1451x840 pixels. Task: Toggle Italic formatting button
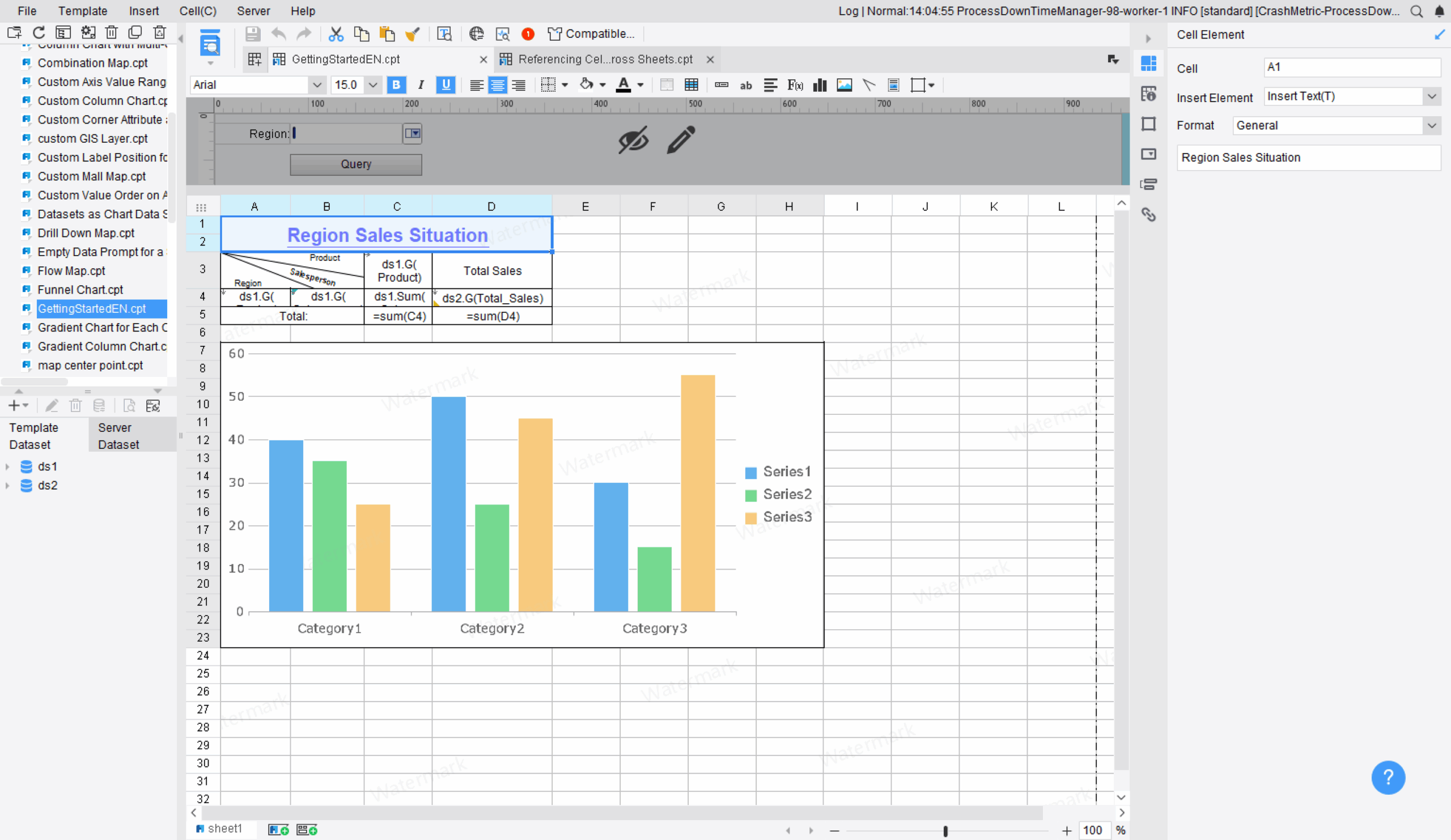pyautogui.click(x=421, y=85)
